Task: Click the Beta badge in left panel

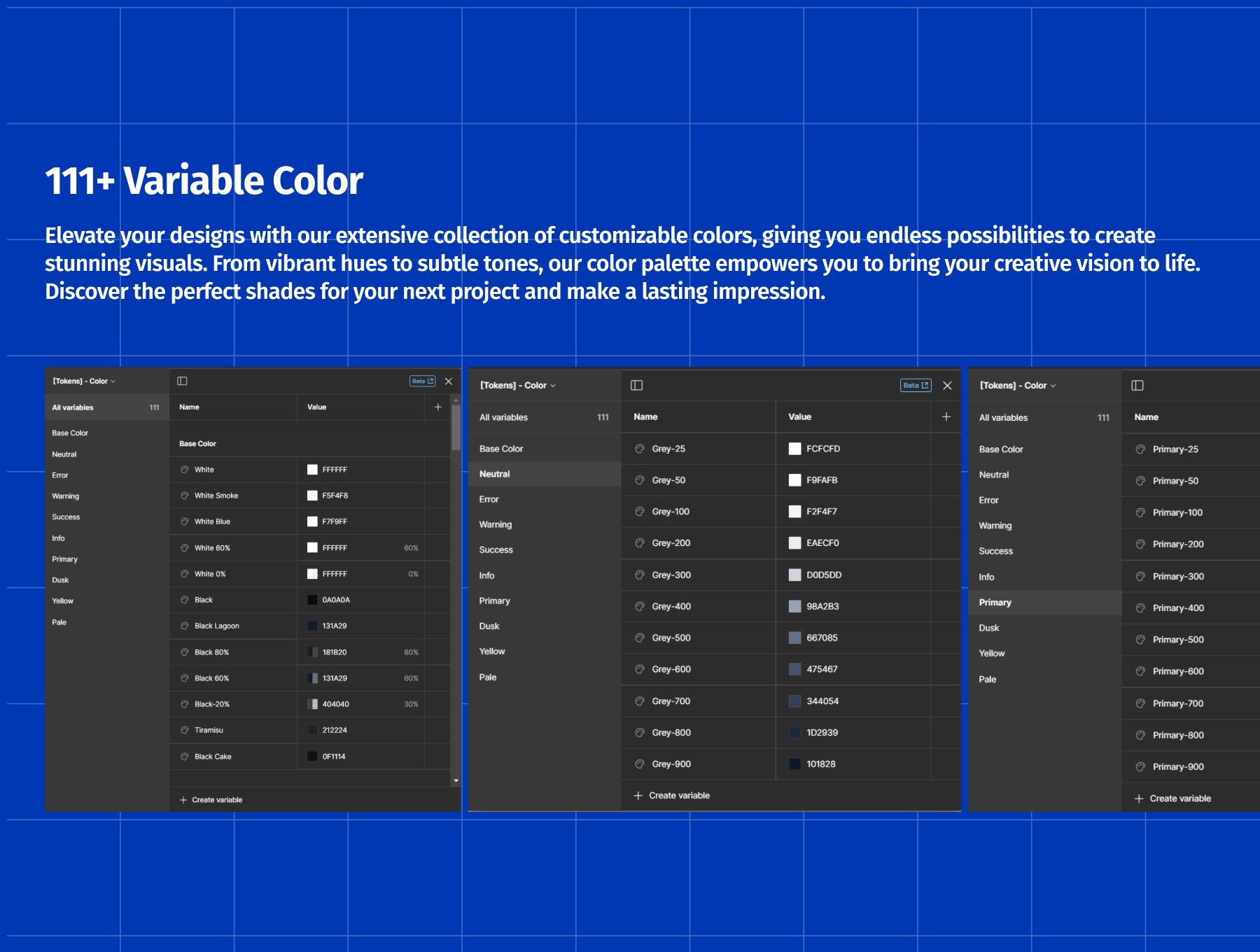Action: [422, 381]
